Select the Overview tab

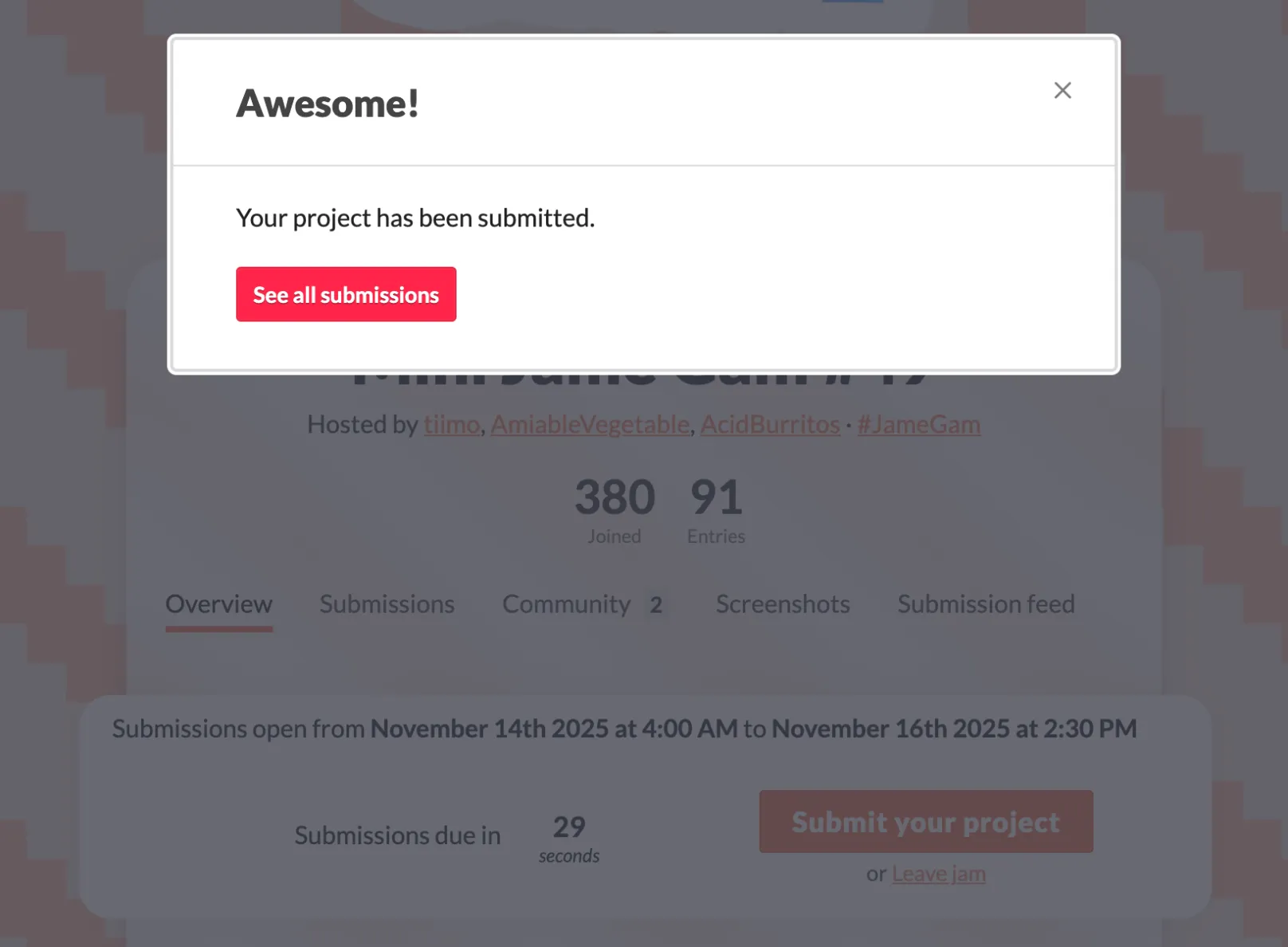point(218,604)
